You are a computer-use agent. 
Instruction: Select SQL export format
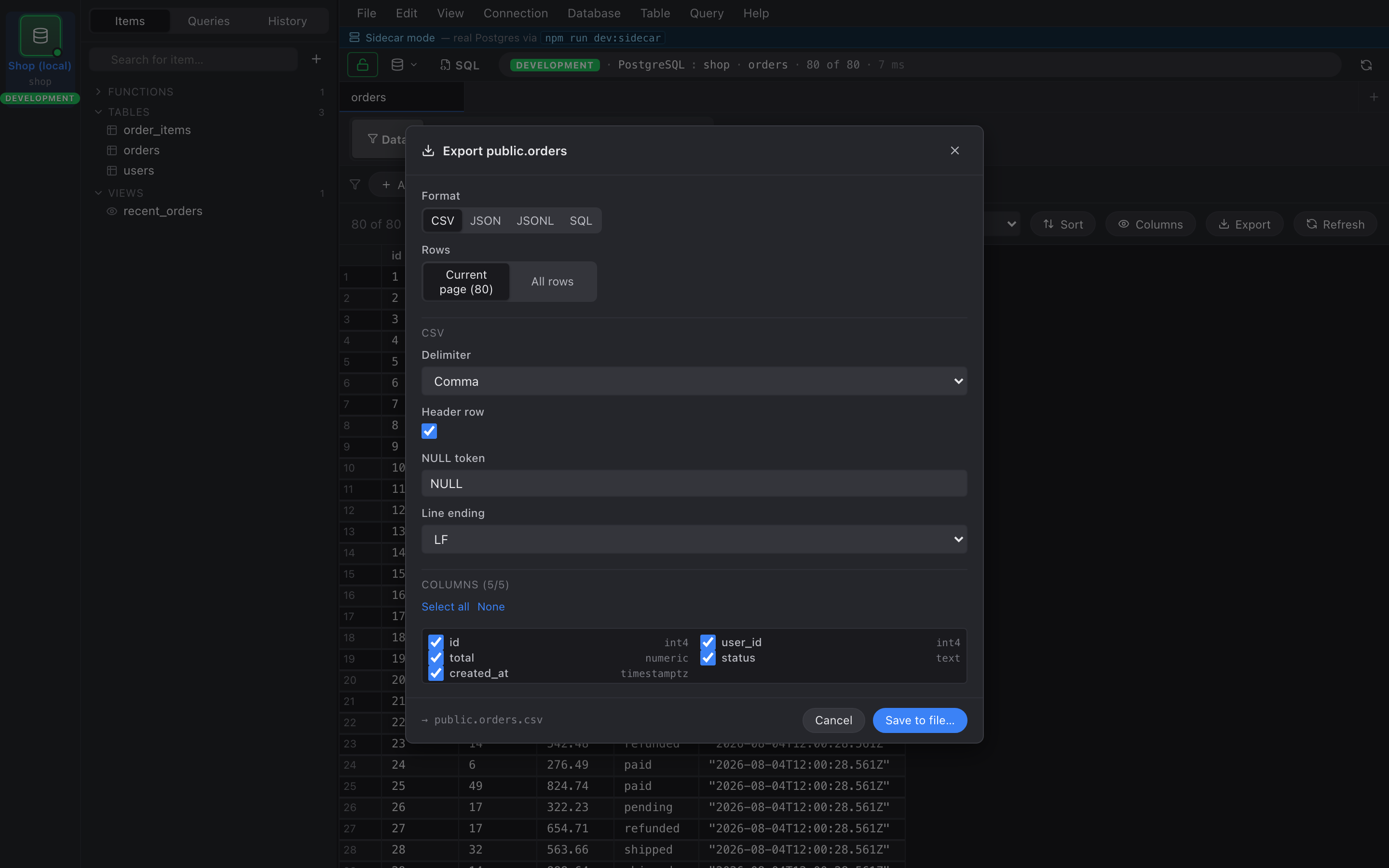pos(581,220)
